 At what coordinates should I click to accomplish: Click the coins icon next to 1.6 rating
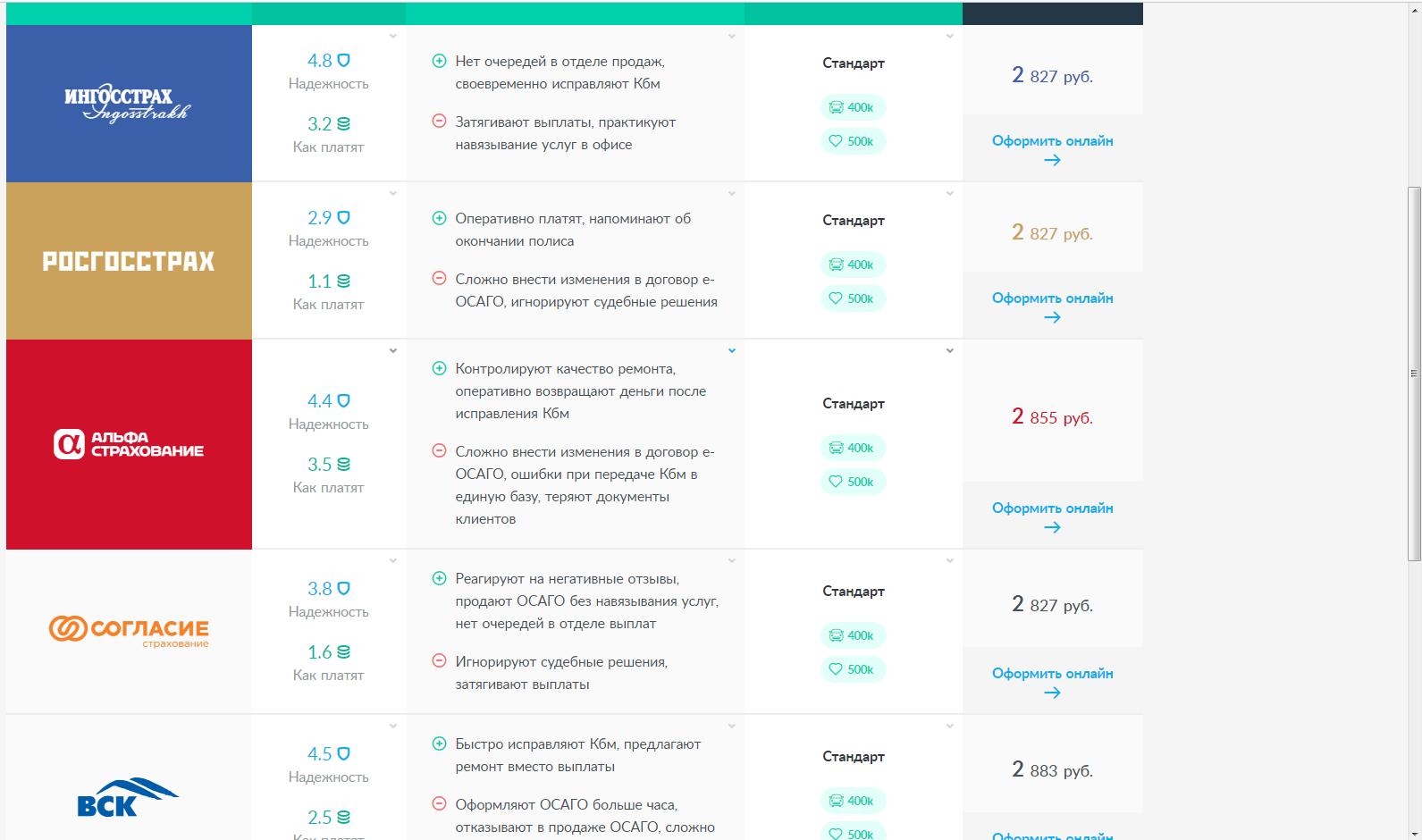343,652
